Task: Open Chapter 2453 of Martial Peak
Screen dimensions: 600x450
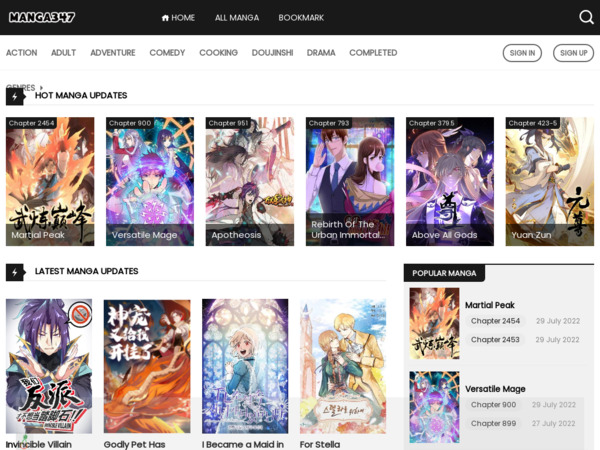Action: click(495, 339)
